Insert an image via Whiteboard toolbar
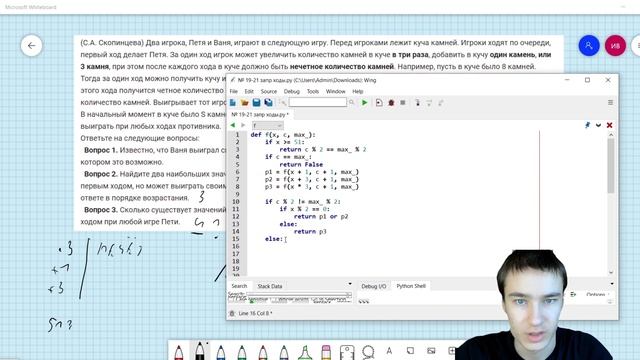Screen dimensions: 640x360 431,351
